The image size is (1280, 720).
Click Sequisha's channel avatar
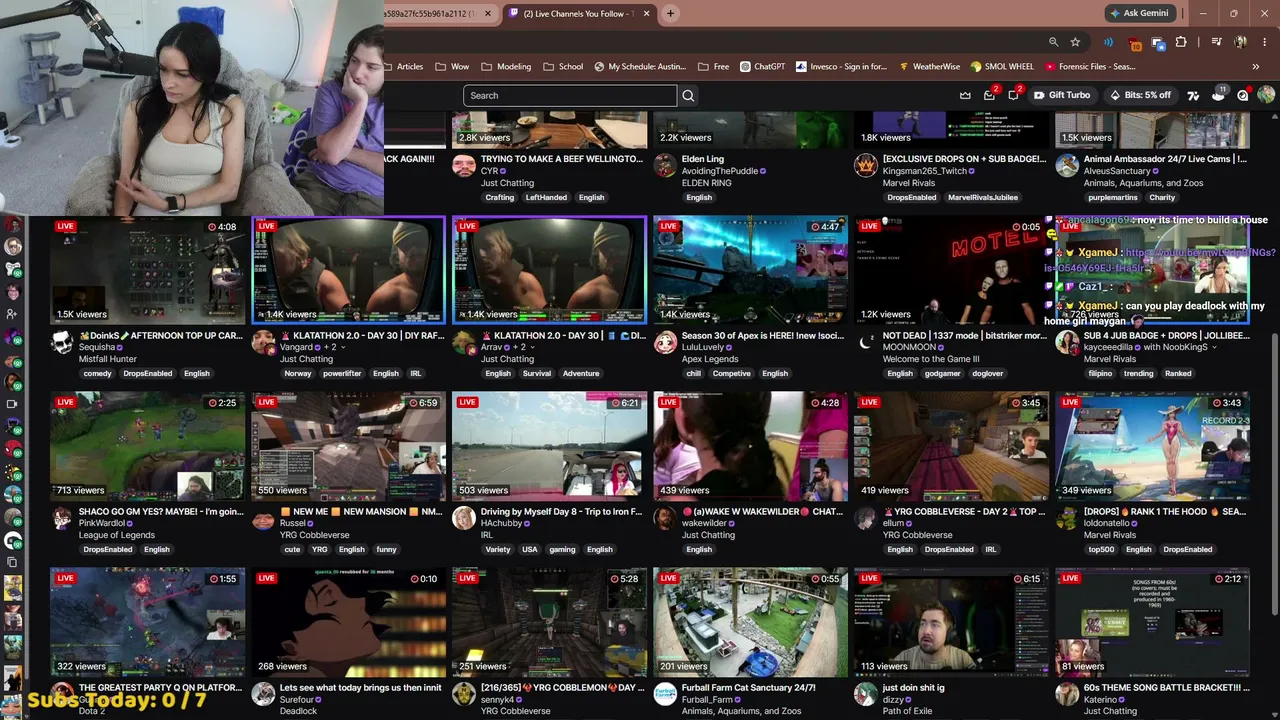(63, 342)
